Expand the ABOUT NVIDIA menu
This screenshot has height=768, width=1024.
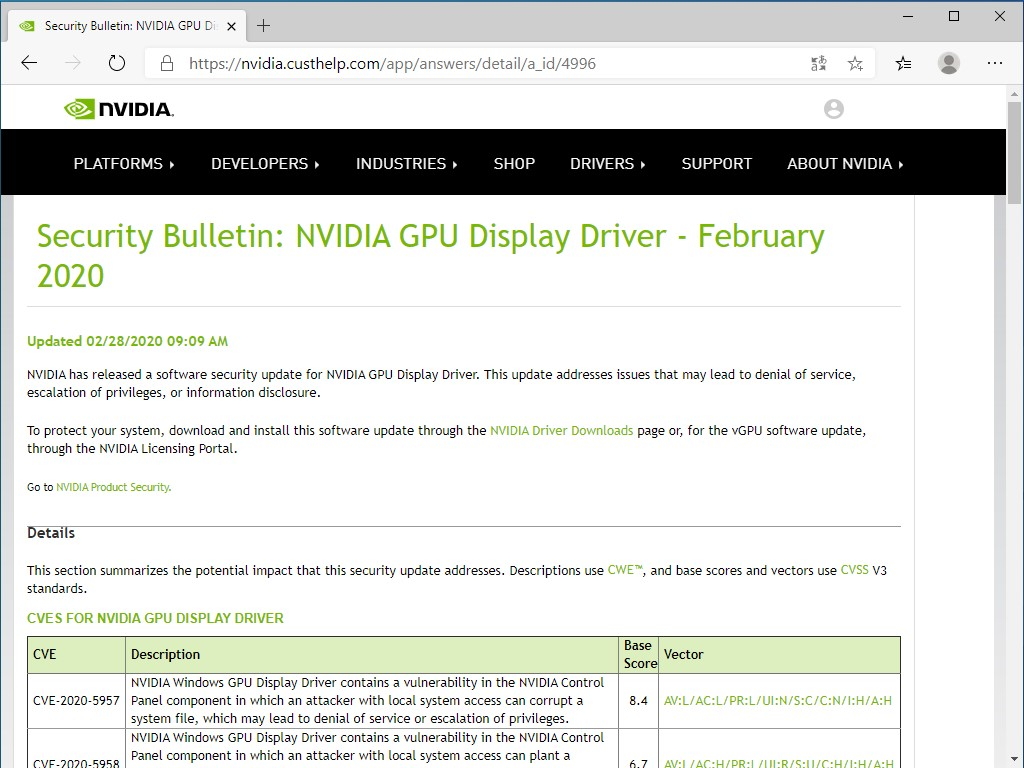pyautogui.click(x=846, y=164)
